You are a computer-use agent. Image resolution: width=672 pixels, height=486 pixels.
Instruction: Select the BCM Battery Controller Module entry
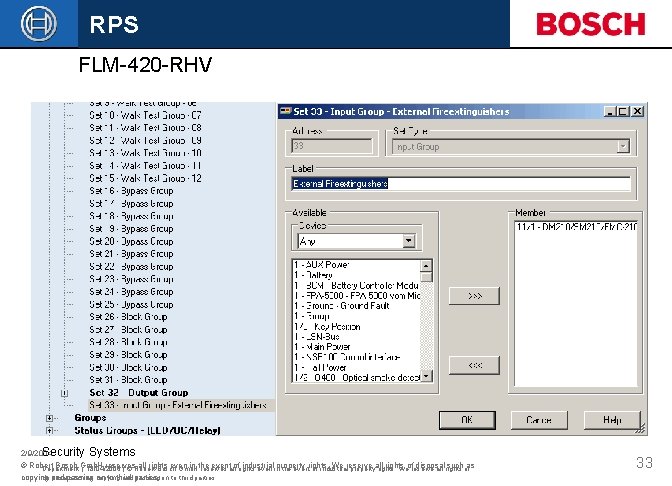[356, 285]
